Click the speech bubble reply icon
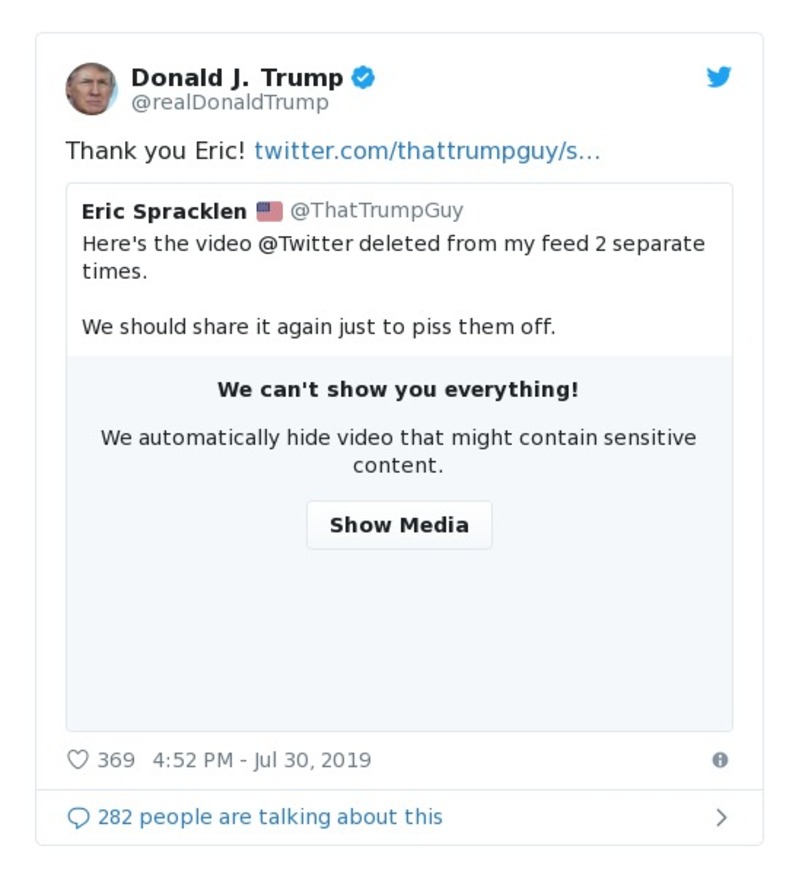 pyautogui.click(x=78, y=817)
